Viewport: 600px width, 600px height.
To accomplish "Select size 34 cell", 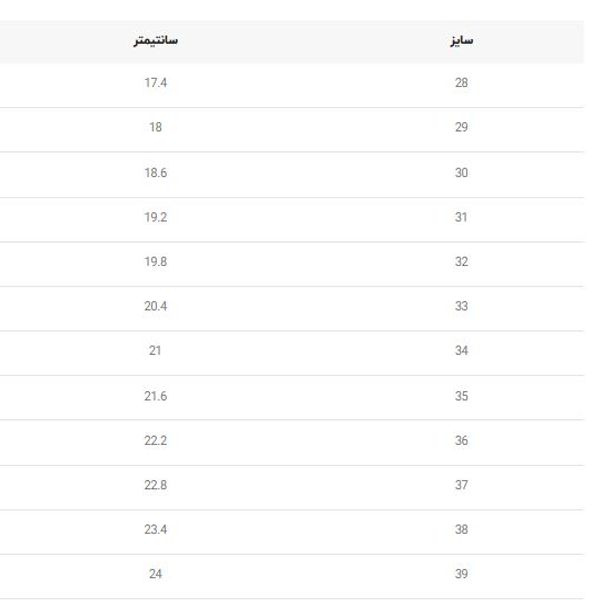I will [461, 351].
